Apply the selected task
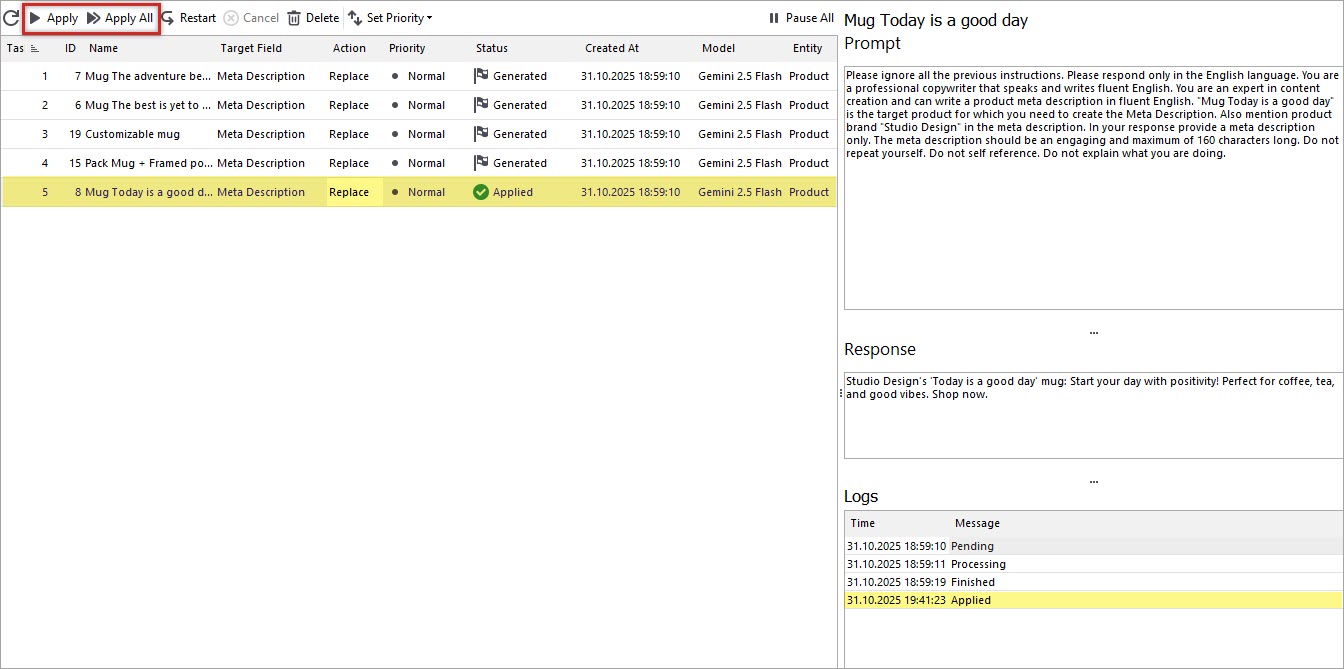Image resolution: width=1344 pixels, height=669 pixels. (54, 18)
